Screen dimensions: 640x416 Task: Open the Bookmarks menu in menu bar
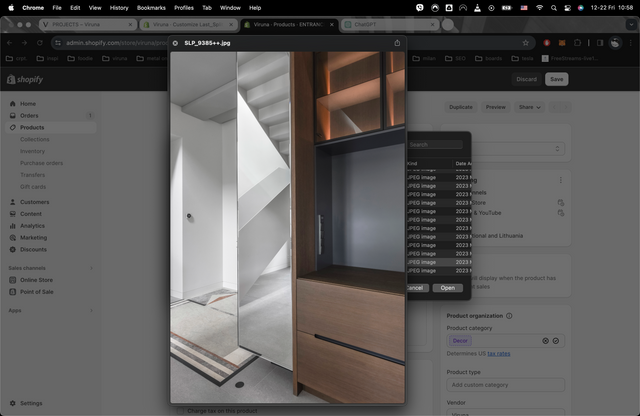pyautogui.click(x=151, y=7)
